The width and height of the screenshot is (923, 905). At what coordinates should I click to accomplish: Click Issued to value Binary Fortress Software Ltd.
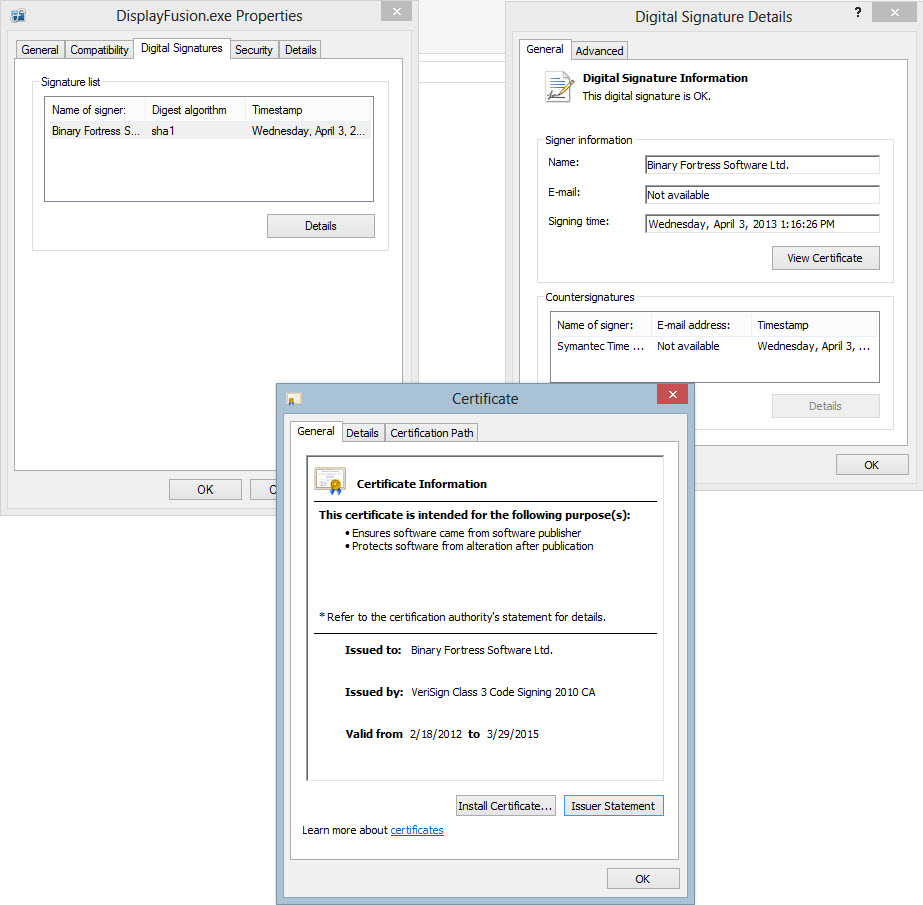[482, 650]
